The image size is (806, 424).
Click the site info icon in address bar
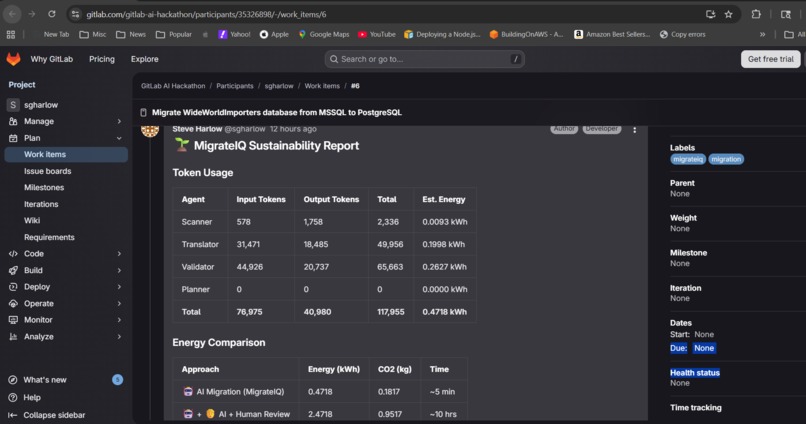click(x=76, y=14)
